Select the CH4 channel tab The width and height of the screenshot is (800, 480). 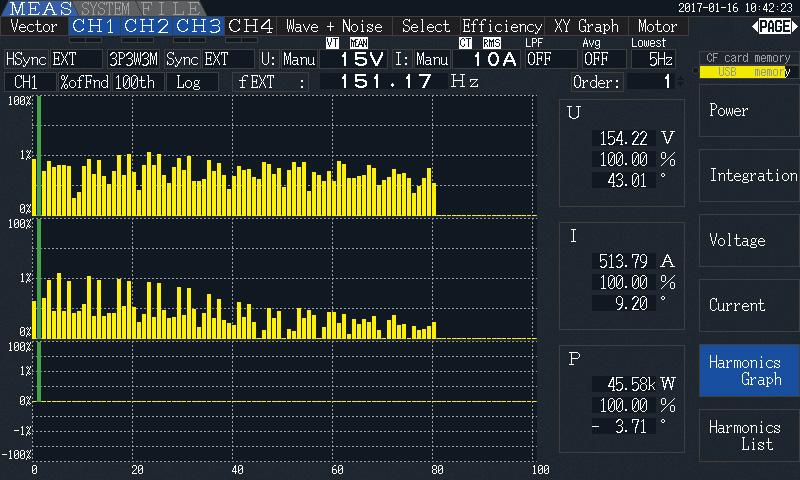pyautogui.click(x=251, y=27)
